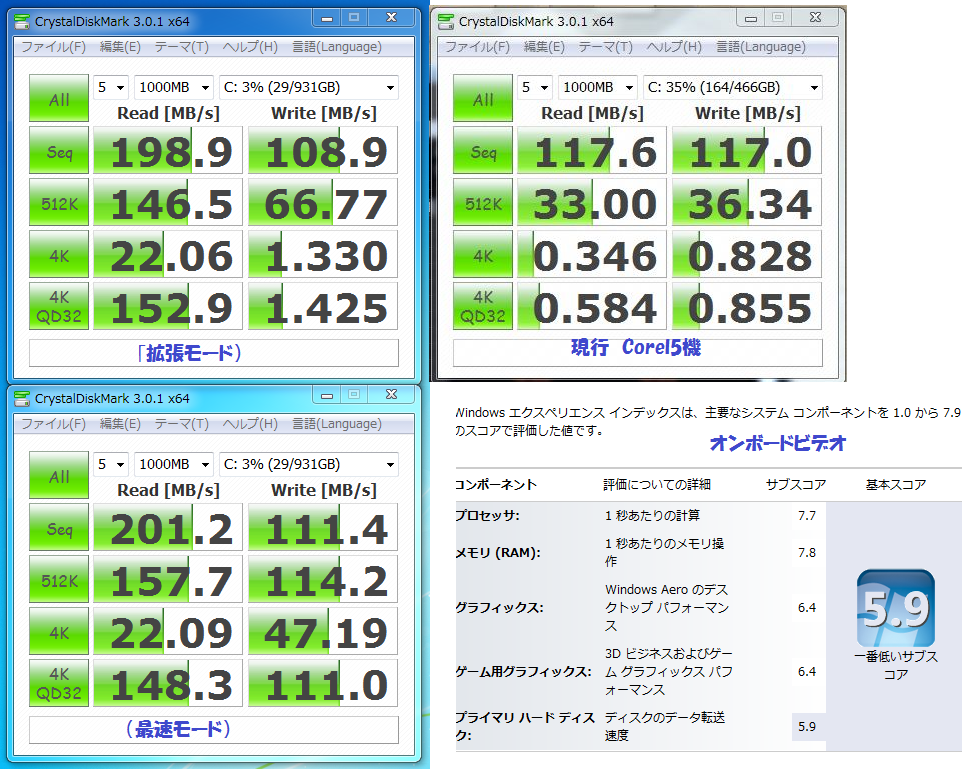The width and height of the screenshot is (979, 769).
Task: Select Seq read value 198.9
Action: 167,150
